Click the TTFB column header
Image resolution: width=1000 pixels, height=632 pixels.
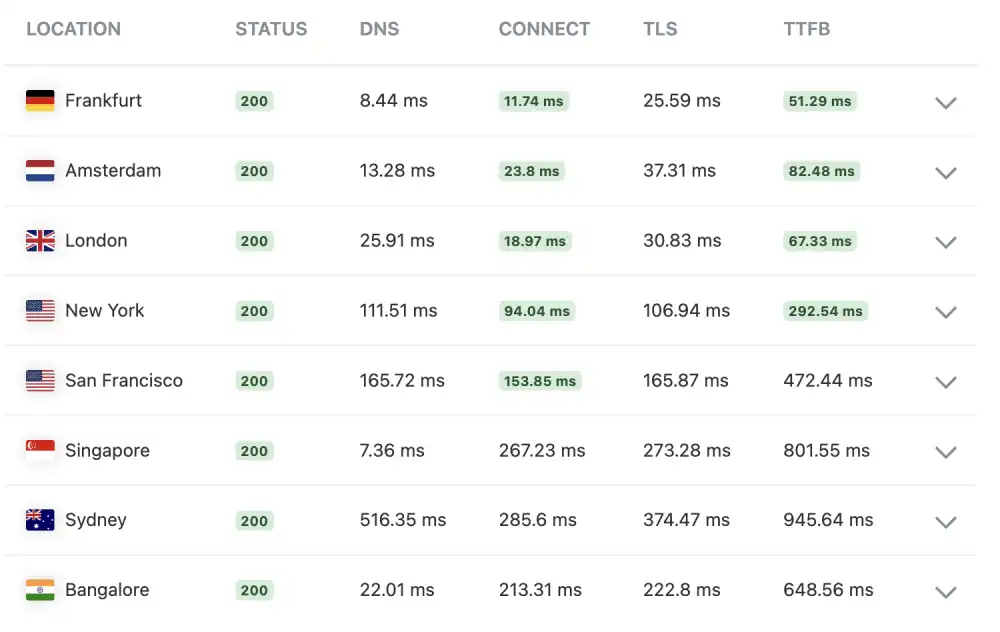click(806, 29)
